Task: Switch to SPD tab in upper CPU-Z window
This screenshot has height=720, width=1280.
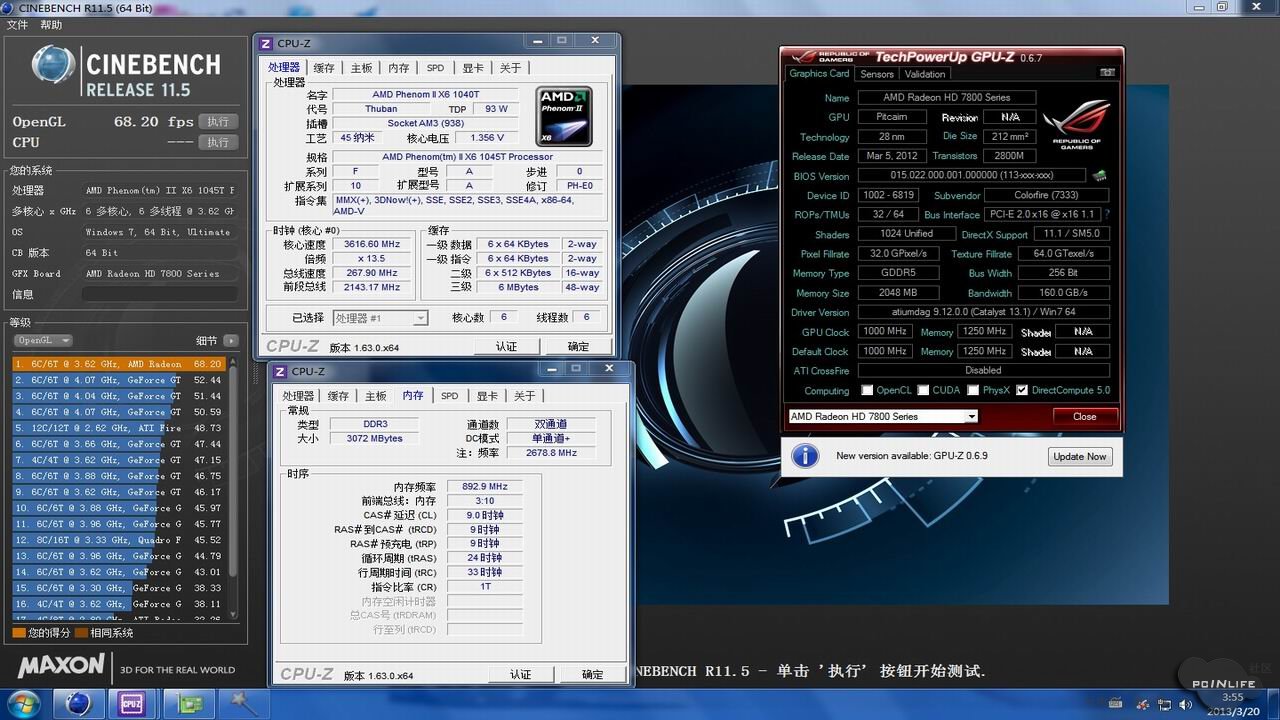Action: [435, 68]
